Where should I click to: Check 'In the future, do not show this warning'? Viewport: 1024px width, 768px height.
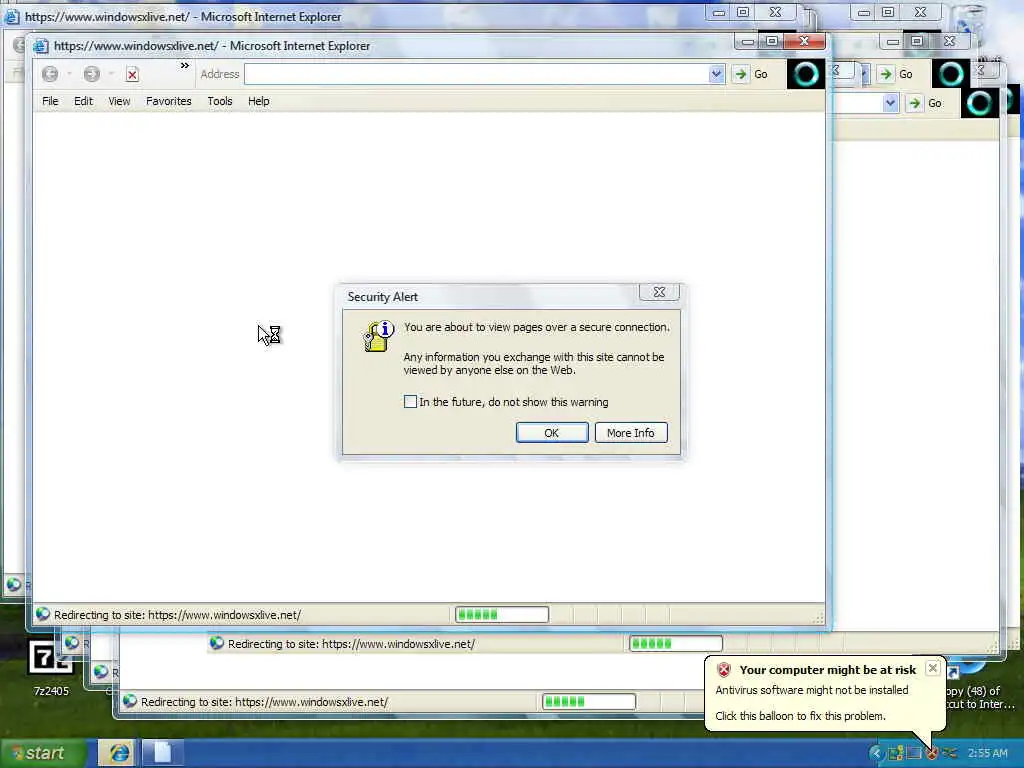tap(410, 402)
